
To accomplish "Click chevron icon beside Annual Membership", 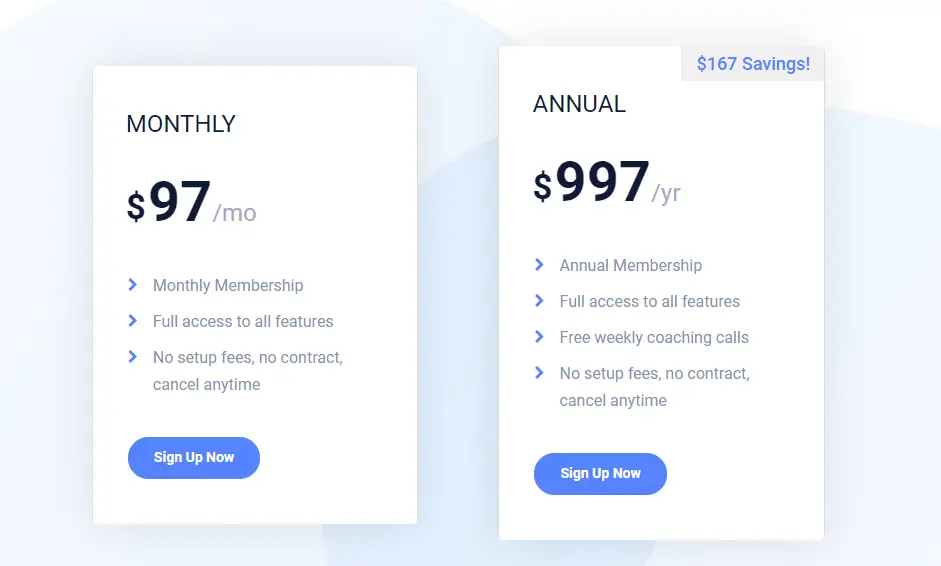I will [x=539, y=265].
